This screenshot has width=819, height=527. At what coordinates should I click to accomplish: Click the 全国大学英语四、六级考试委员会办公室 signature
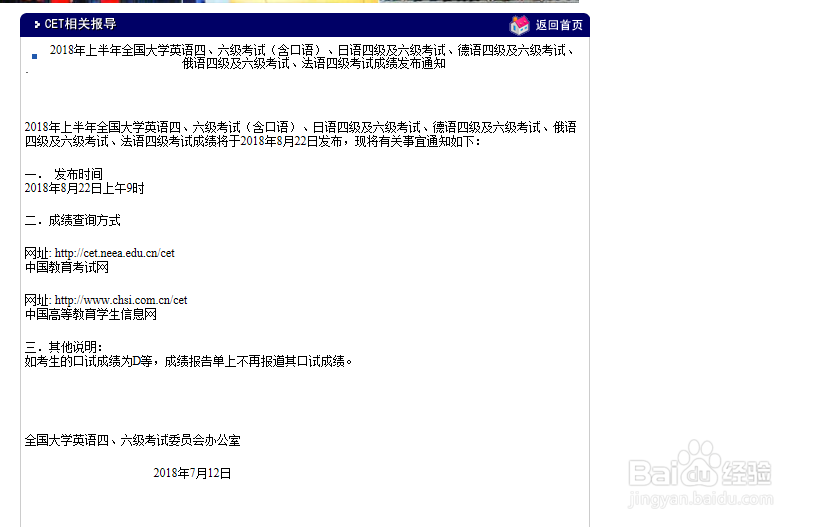133,440
